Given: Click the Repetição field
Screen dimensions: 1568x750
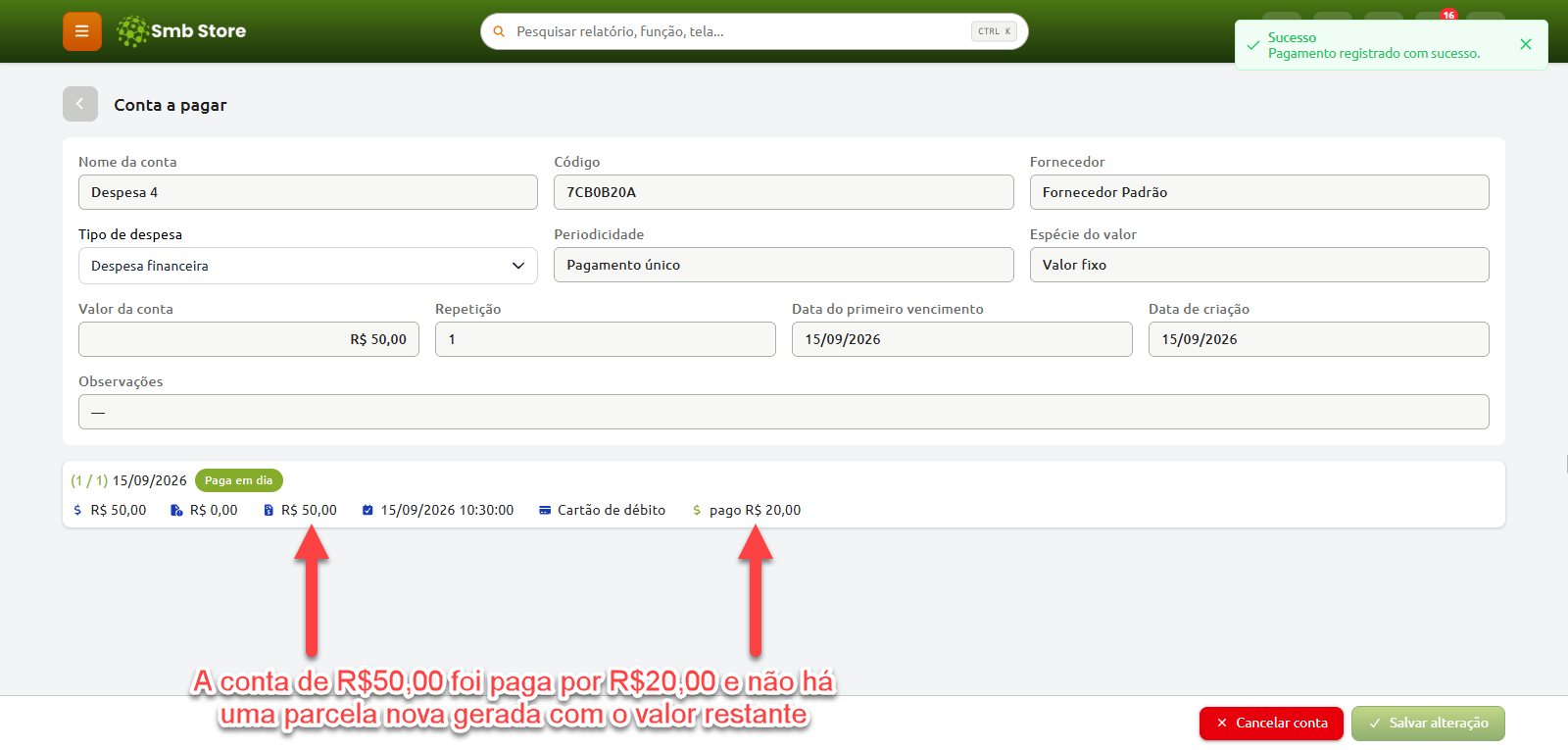Looking at the screenshot, I should pos(606,339).
